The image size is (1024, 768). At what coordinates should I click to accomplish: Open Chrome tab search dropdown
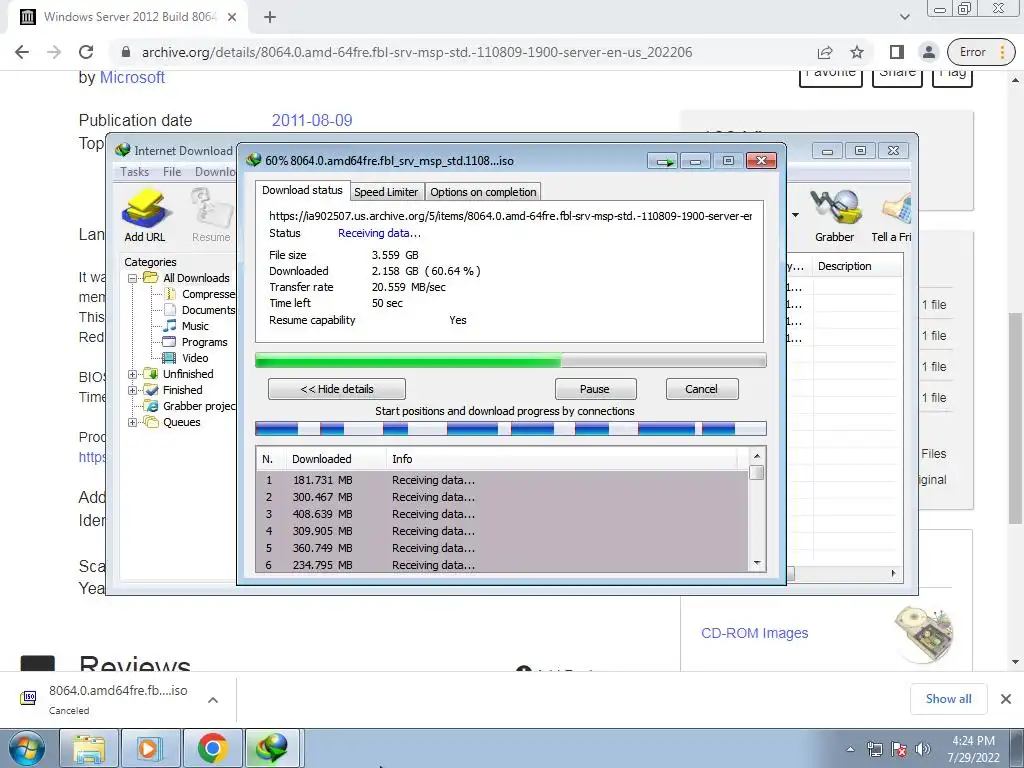pyautogui.click(x=904, y=17)
